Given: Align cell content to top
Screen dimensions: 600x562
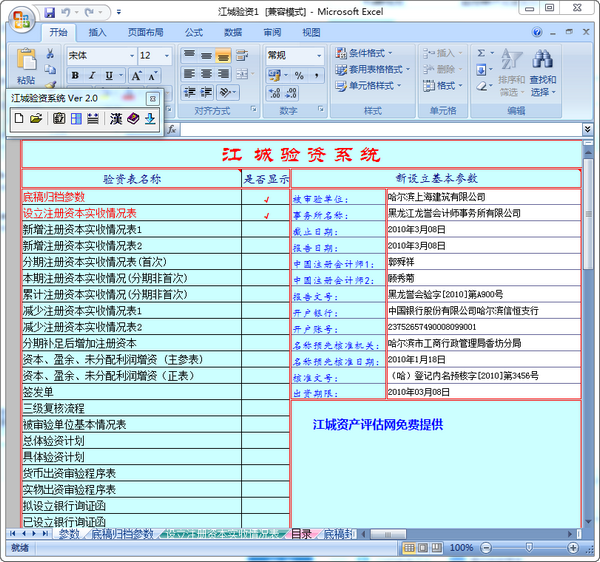Looking at the screenshot, I should pos(189,55).
